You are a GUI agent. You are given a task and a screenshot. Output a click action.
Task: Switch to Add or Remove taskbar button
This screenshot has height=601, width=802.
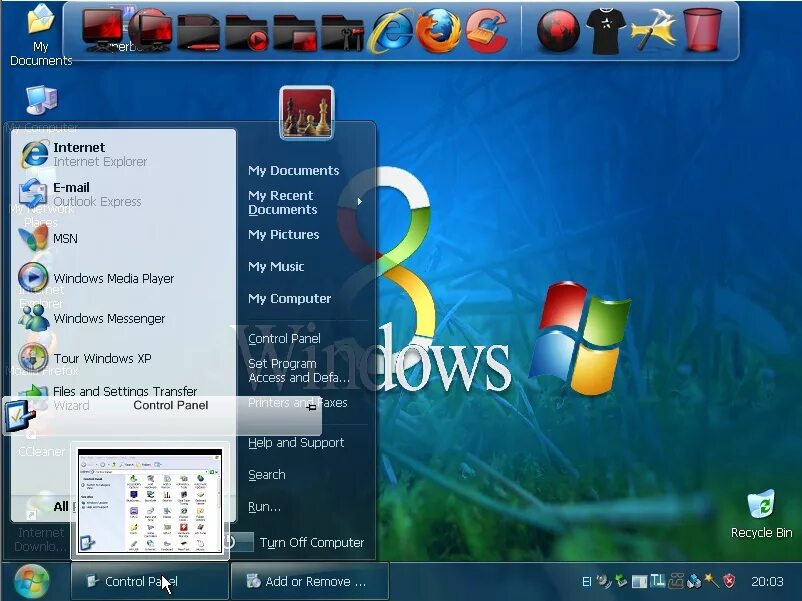point(310,581)
